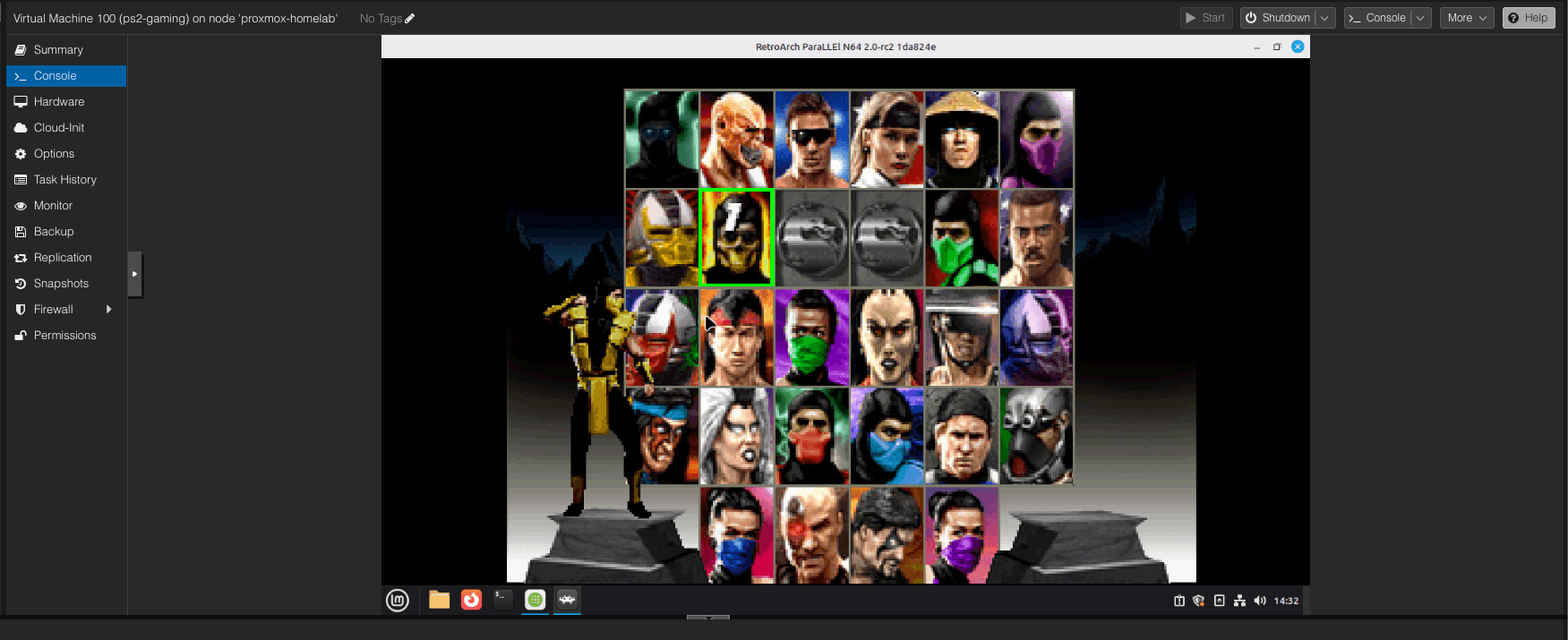Expand the Firewall submenu arrow
Image resolution: width=1568 pixels, height=640 pixels.
109,310
